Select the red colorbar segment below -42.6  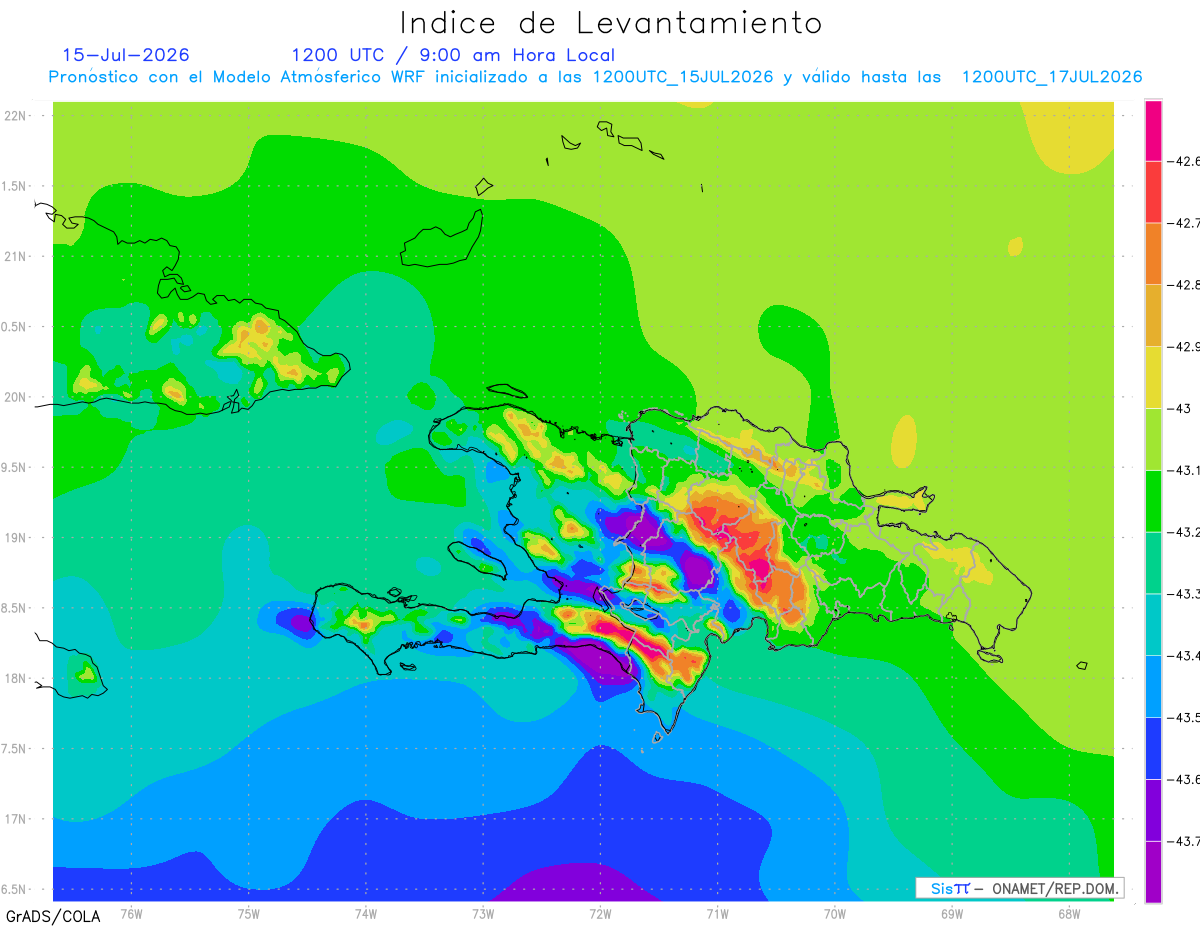(x=1153, y=192)
